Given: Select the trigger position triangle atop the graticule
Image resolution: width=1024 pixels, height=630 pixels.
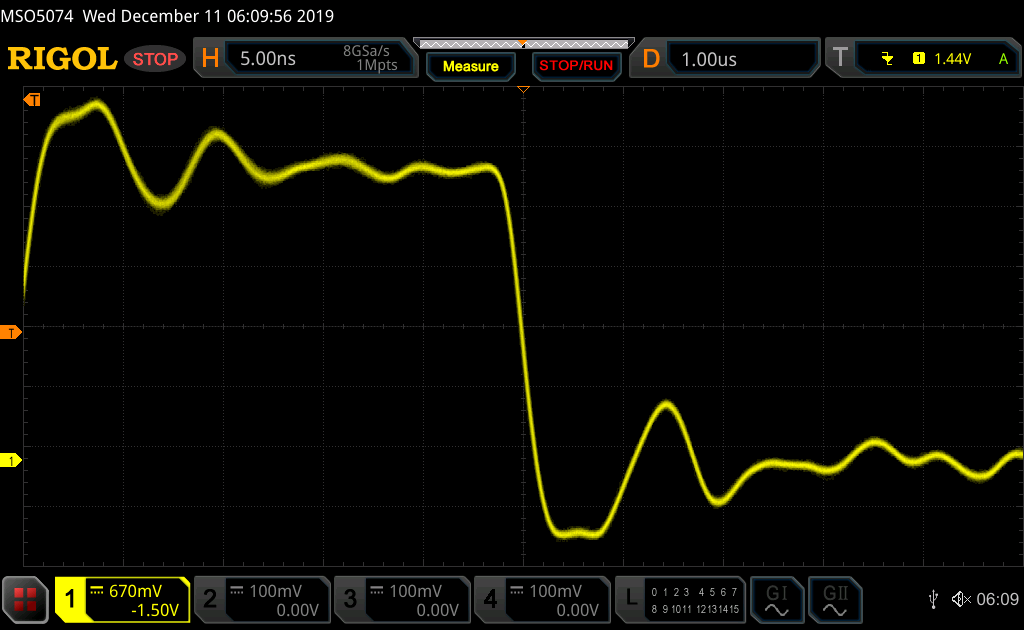Looking at the screenshot, I should (x=523, y=89).
